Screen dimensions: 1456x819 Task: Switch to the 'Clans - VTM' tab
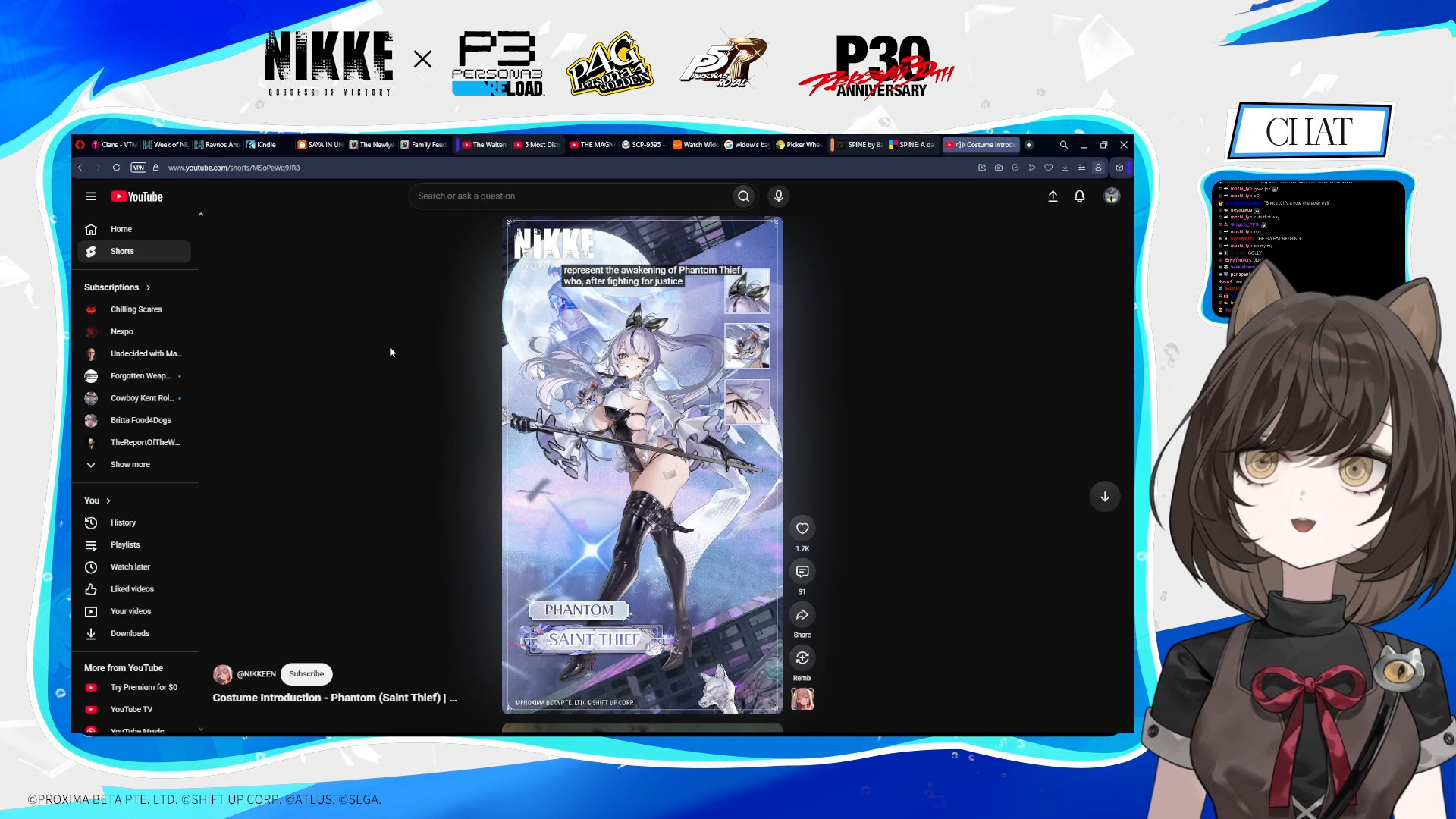[x=114, y=145]
